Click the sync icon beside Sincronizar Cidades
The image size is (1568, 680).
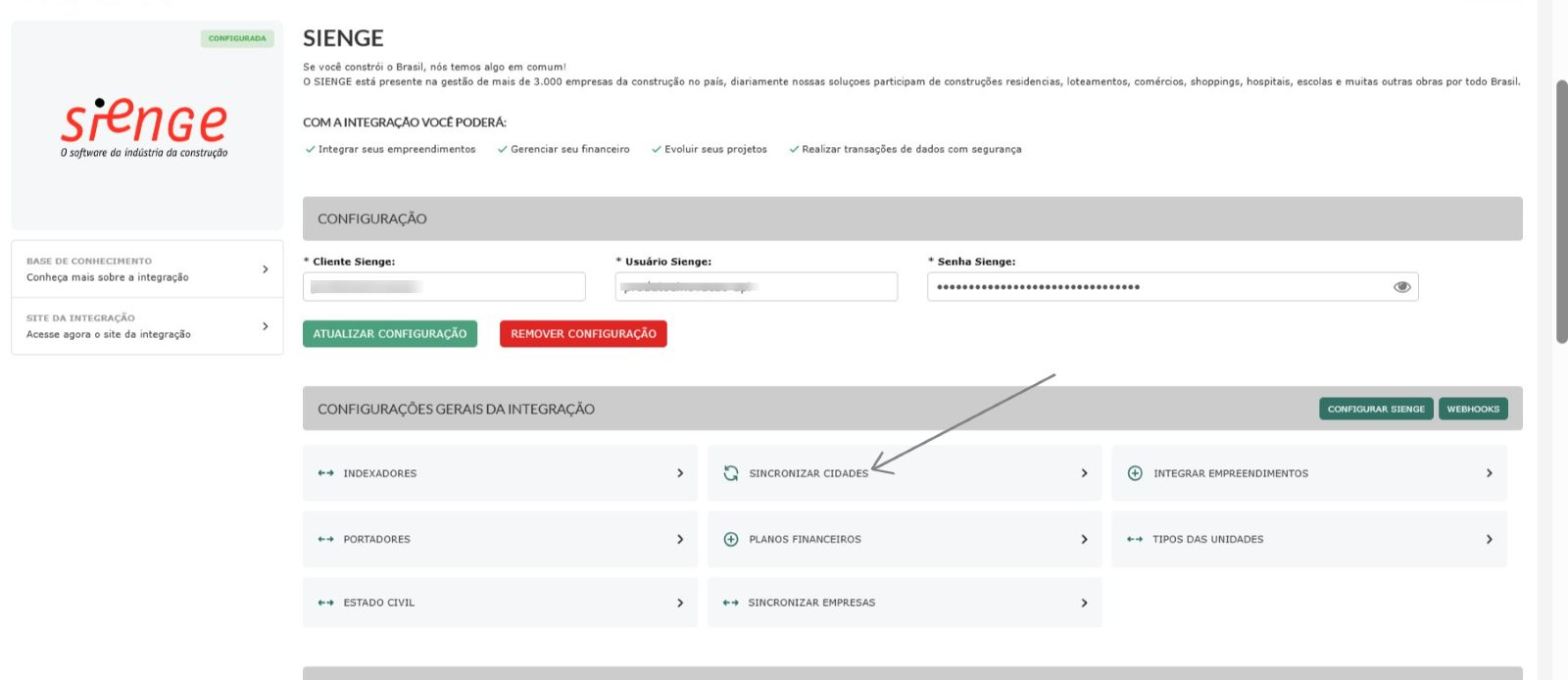[731, 473]
